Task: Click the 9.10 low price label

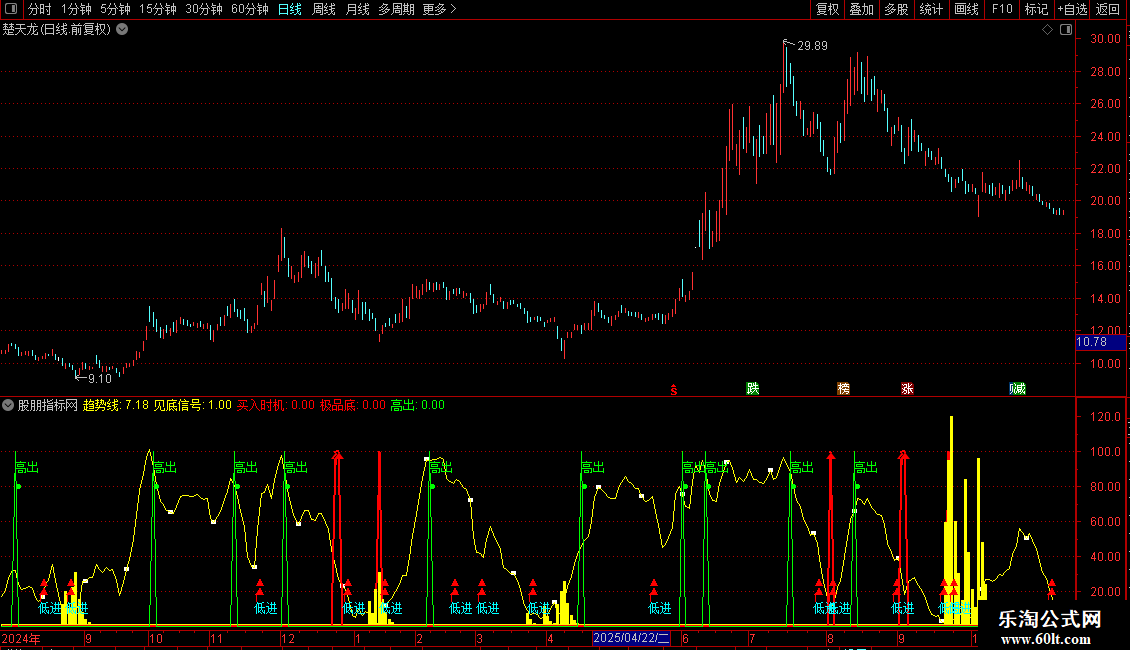Action: [x=99, y=378]
